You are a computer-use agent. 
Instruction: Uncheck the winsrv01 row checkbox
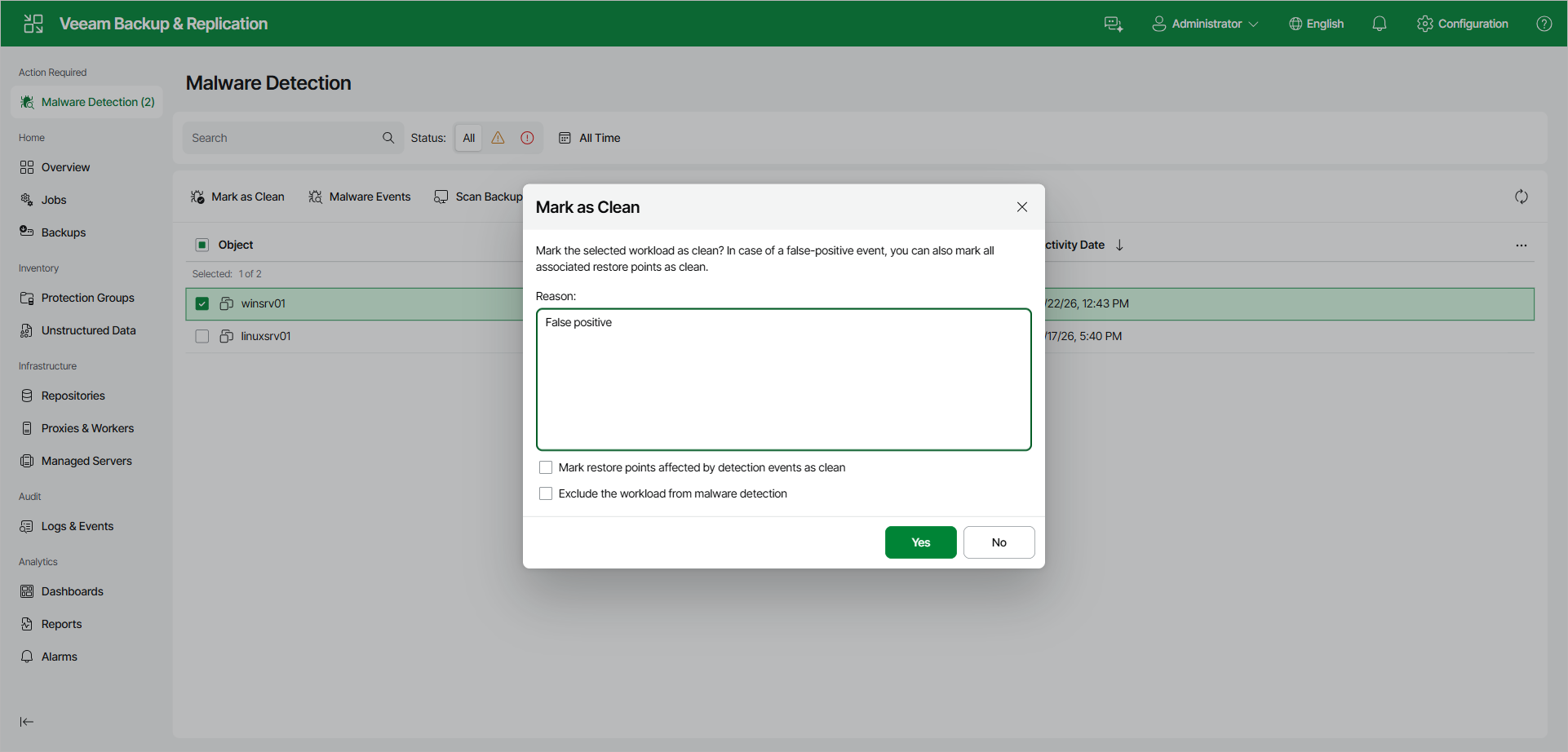202,303
